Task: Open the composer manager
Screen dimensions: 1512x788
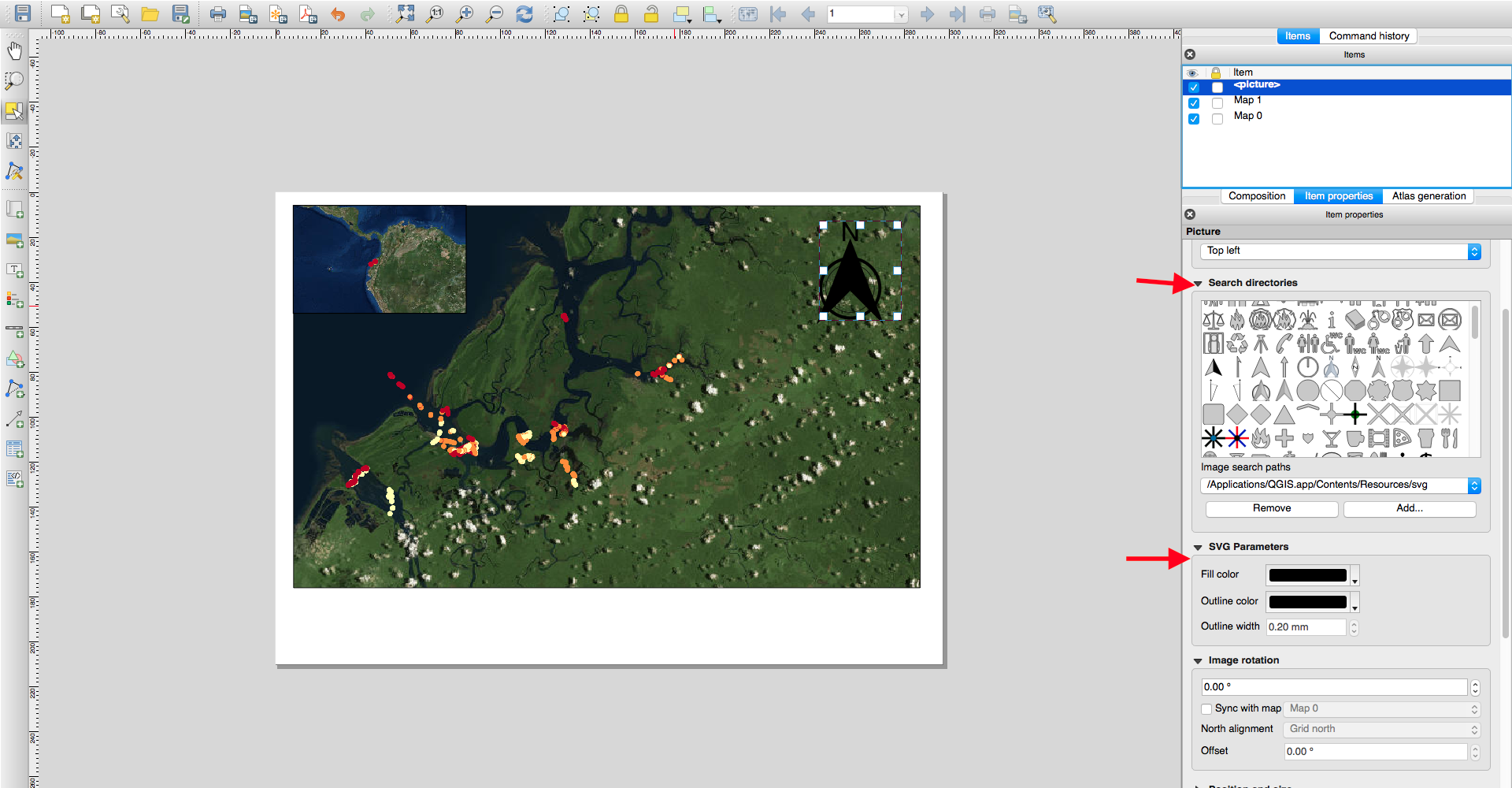Action: tap(120, 13)
